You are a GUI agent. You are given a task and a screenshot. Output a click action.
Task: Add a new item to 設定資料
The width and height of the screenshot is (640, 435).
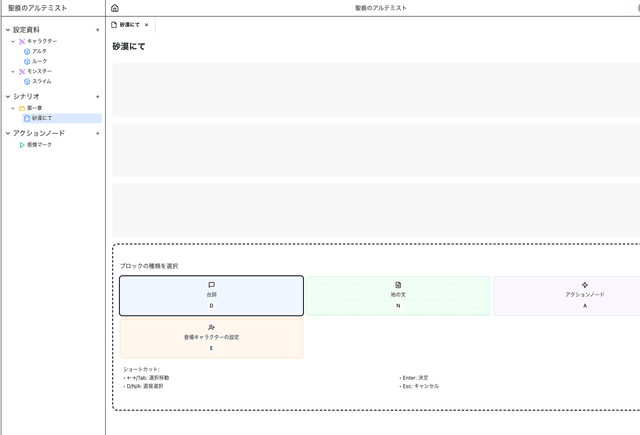[97, 30]
